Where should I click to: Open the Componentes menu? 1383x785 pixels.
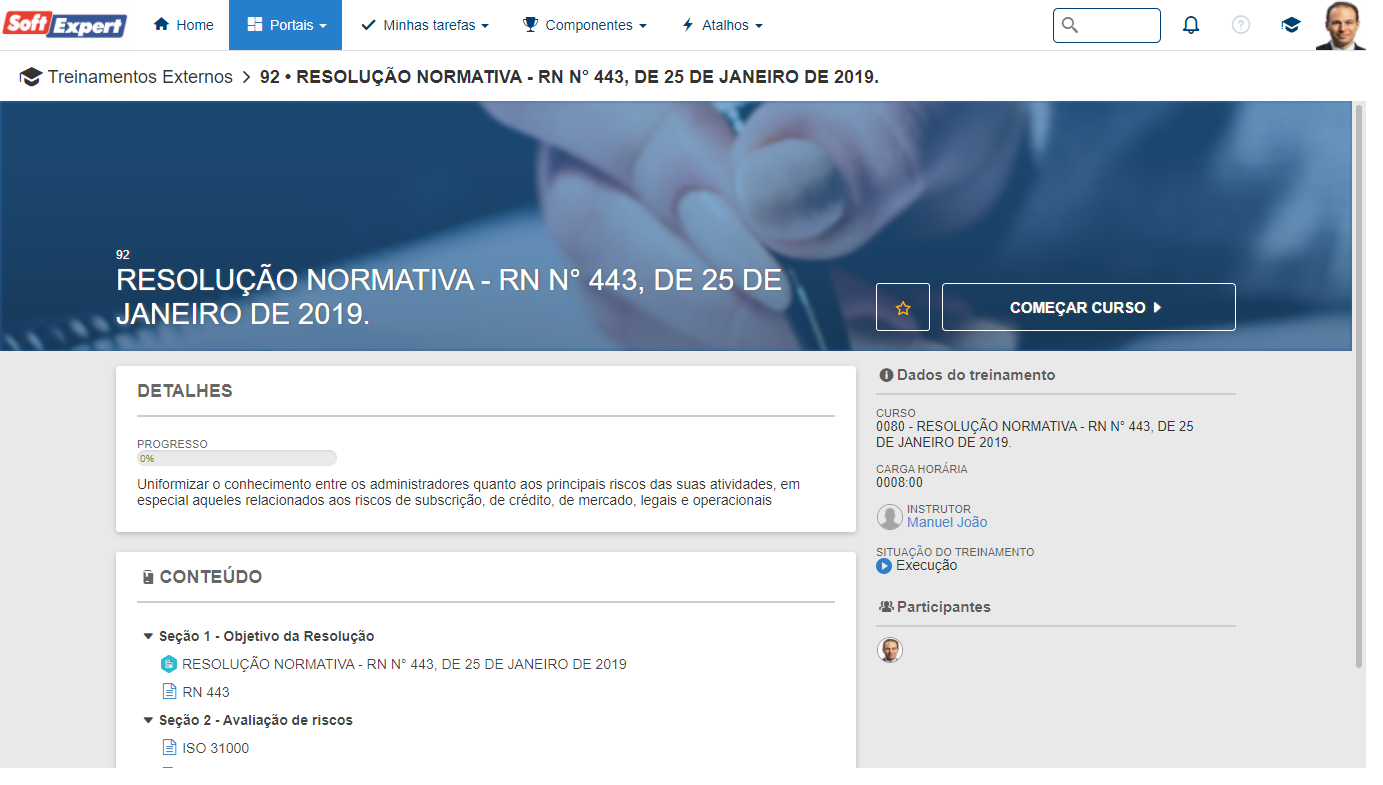point(584,25)
